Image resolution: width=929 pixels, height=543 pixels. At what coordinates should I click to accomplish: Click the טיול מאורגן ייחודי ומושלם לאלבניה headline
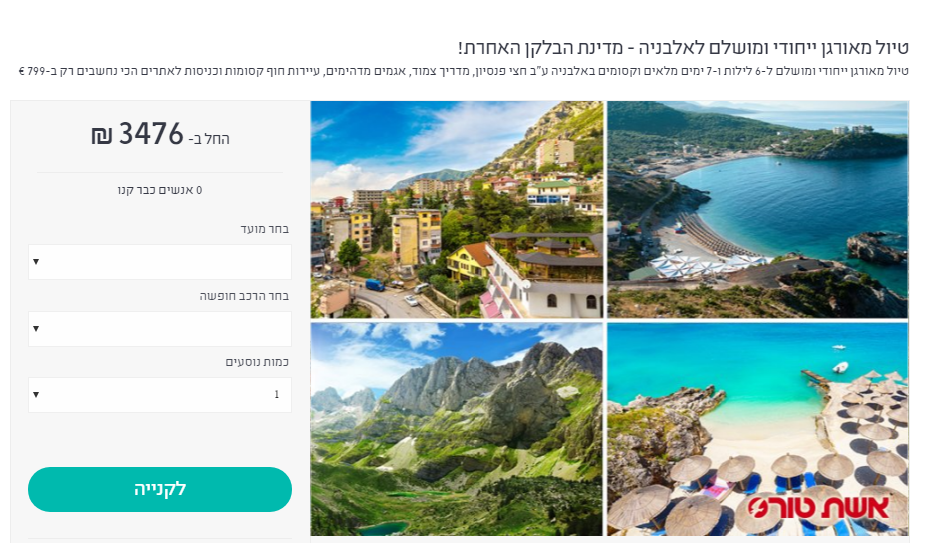coord(683,47)
